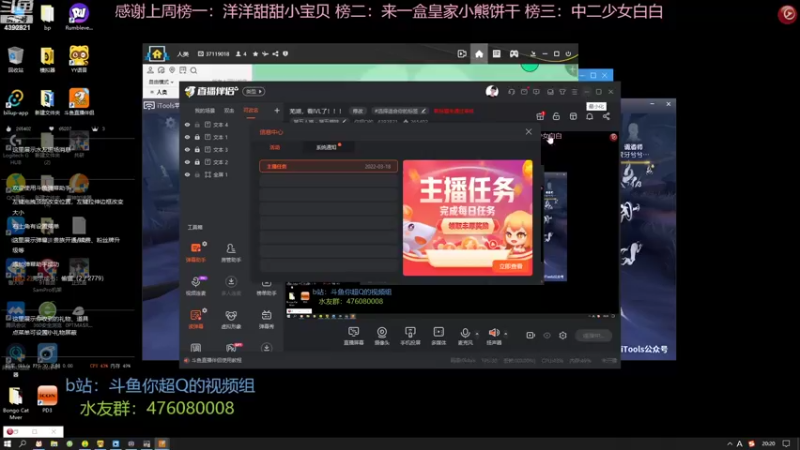Open the video play icon in YY toolbar

click(462, 54)
